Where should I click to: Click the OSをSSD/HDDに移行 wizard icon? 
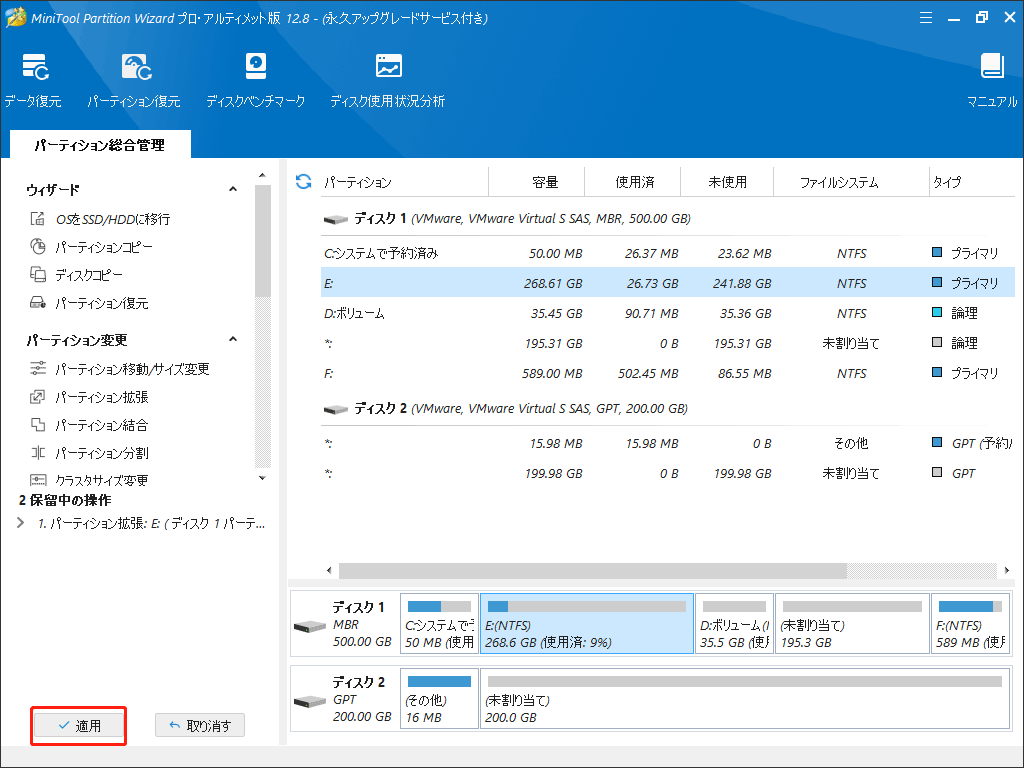coord(38,219)
